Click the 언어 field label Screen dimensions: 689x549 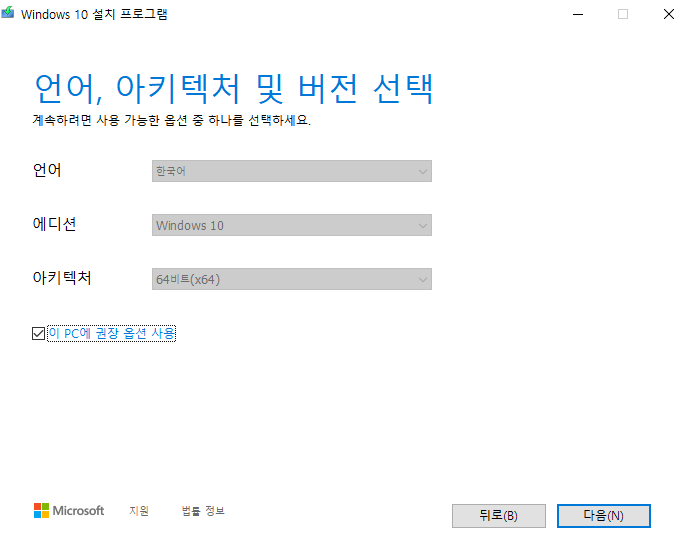[47, 170]
